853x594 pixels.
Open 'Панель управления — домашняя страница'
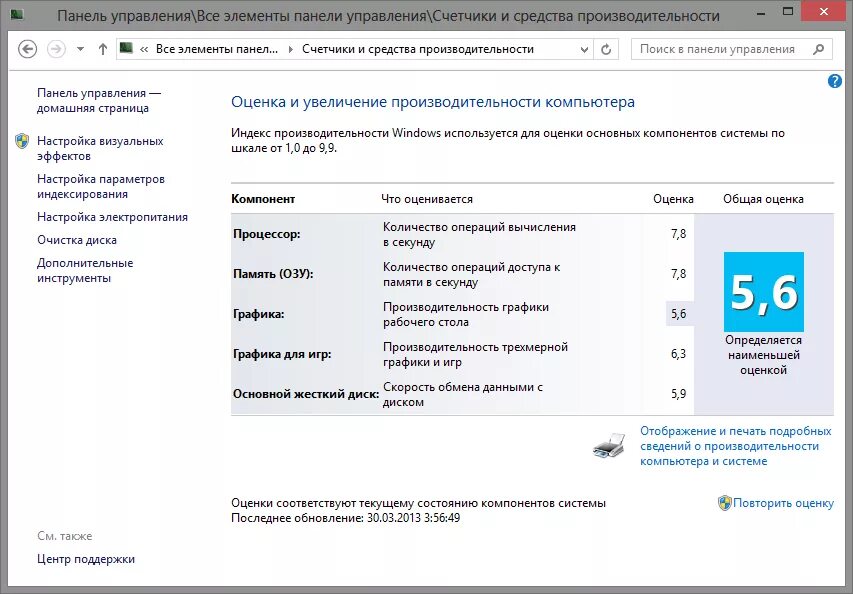(99, 101)
